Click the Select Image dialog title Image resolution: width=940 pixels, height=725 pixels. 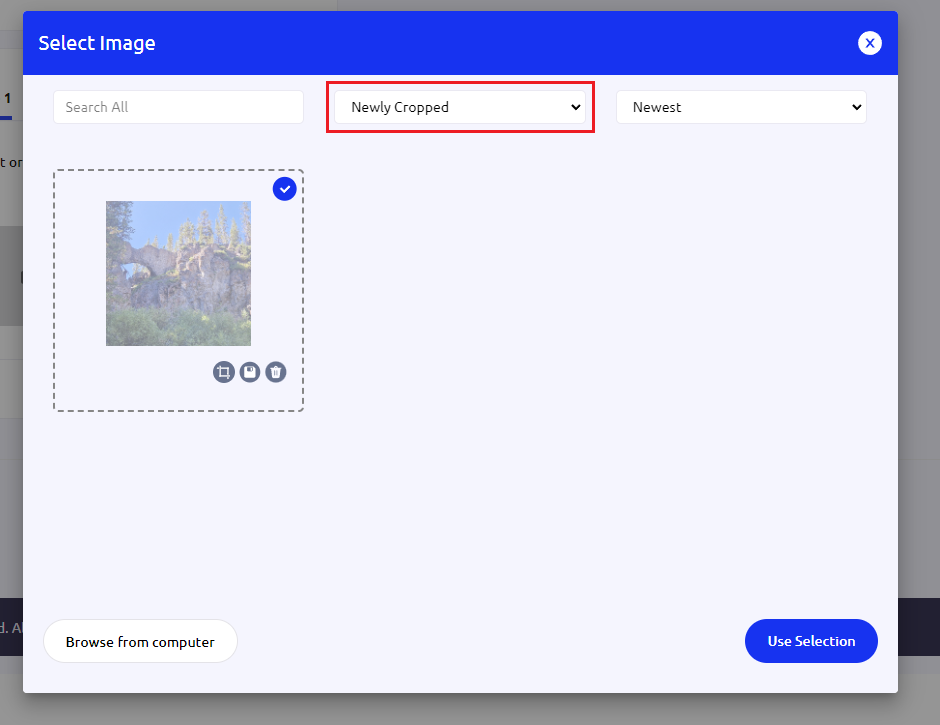97,43
